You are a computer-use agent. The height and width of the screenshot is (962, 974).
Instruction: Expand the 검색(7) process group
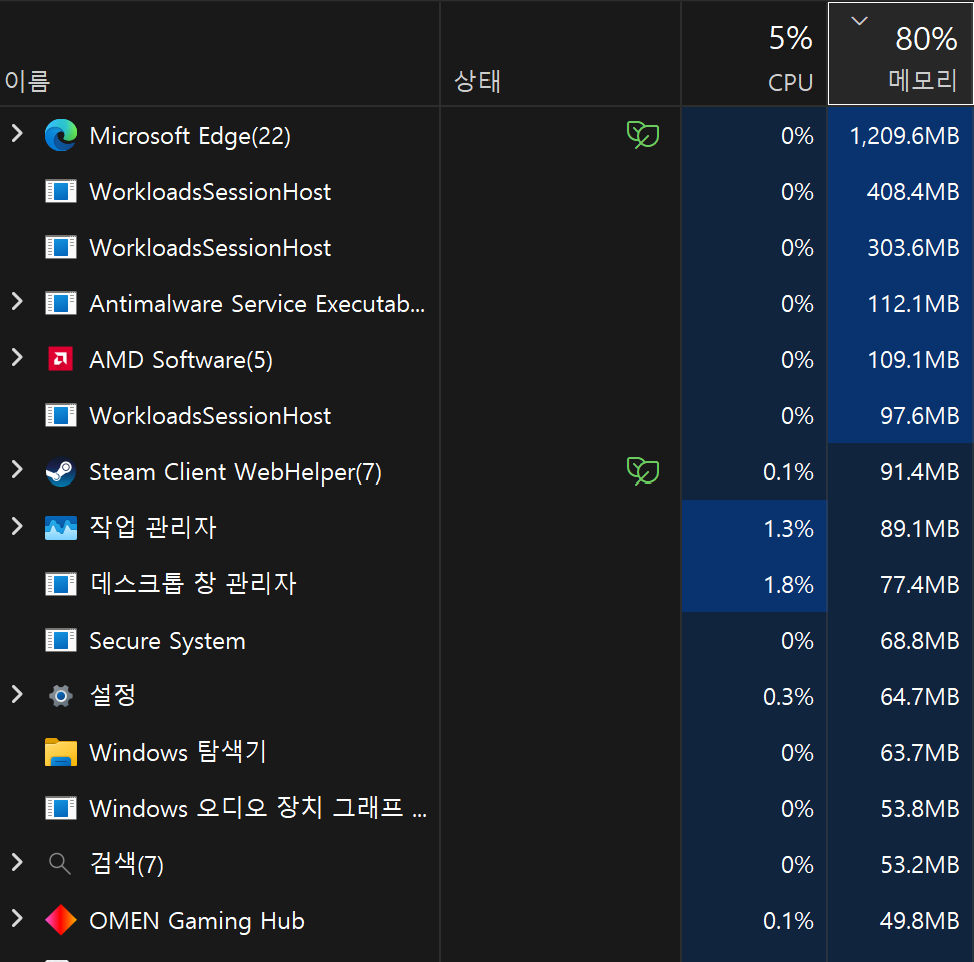[17, 862]
